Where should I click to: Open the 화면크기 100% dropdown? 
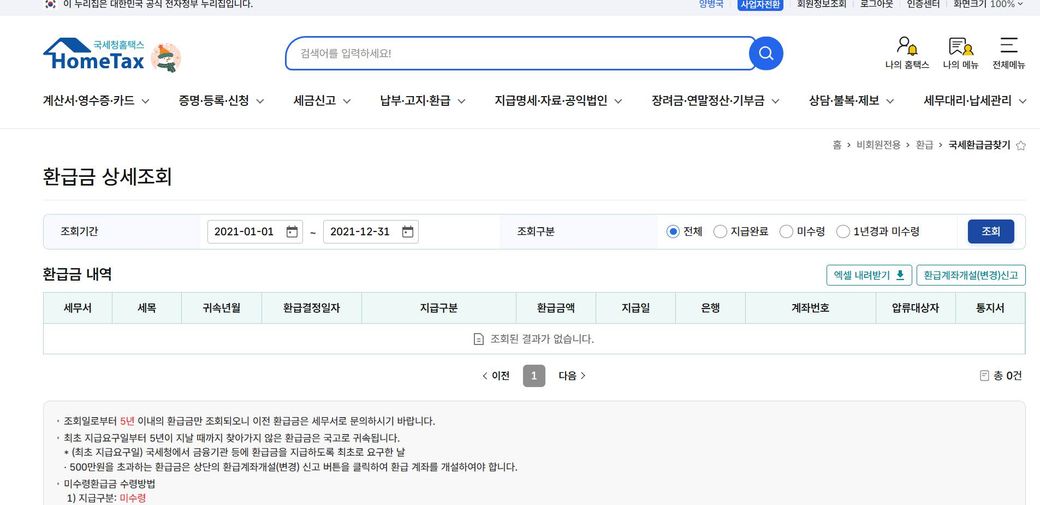[988, 4]
